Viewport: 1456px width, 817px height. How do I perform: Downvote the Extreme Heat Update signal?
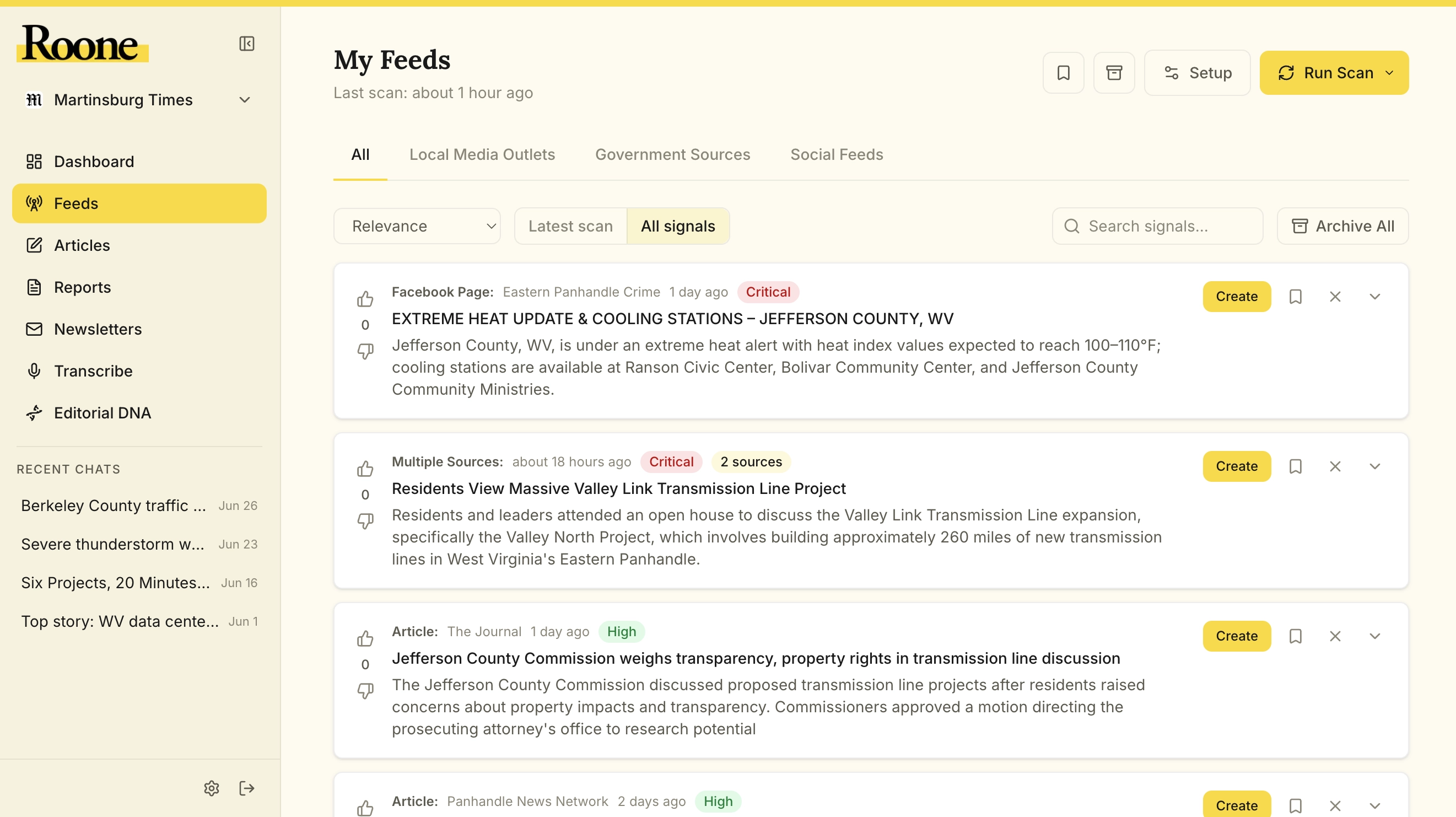coord(365,351)
